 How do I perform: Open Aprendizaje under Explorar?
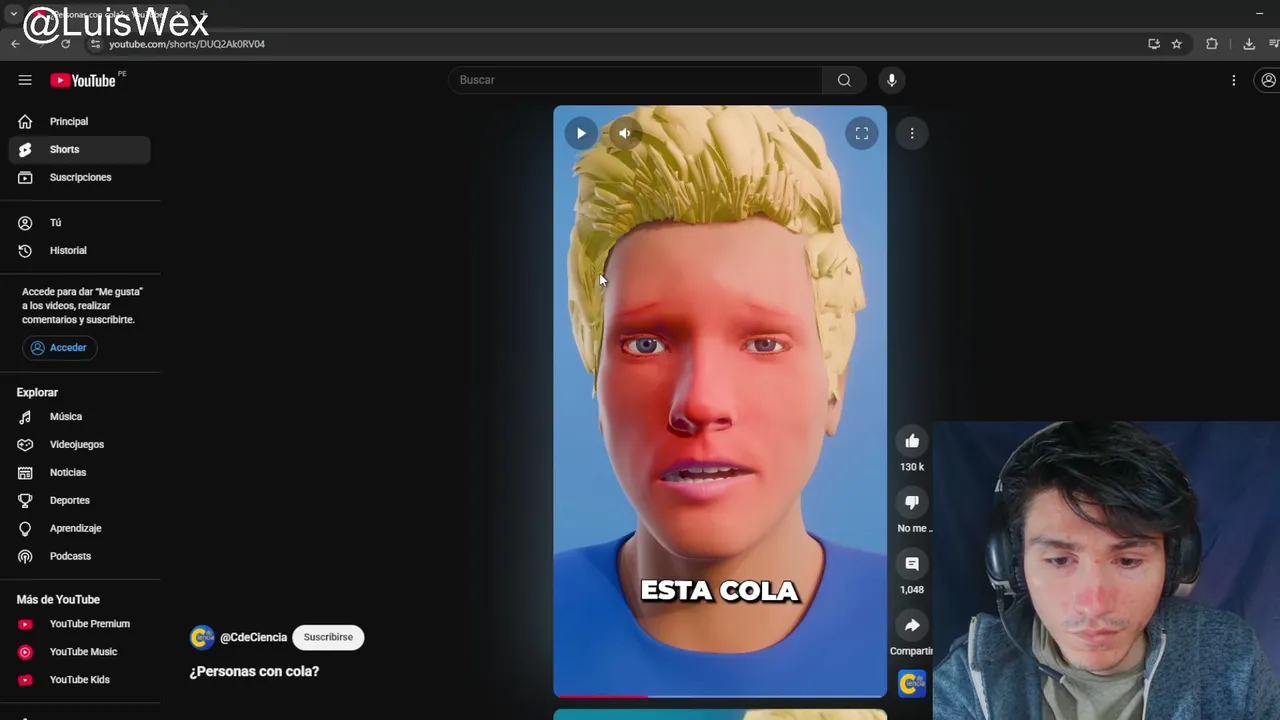[80, 528]
